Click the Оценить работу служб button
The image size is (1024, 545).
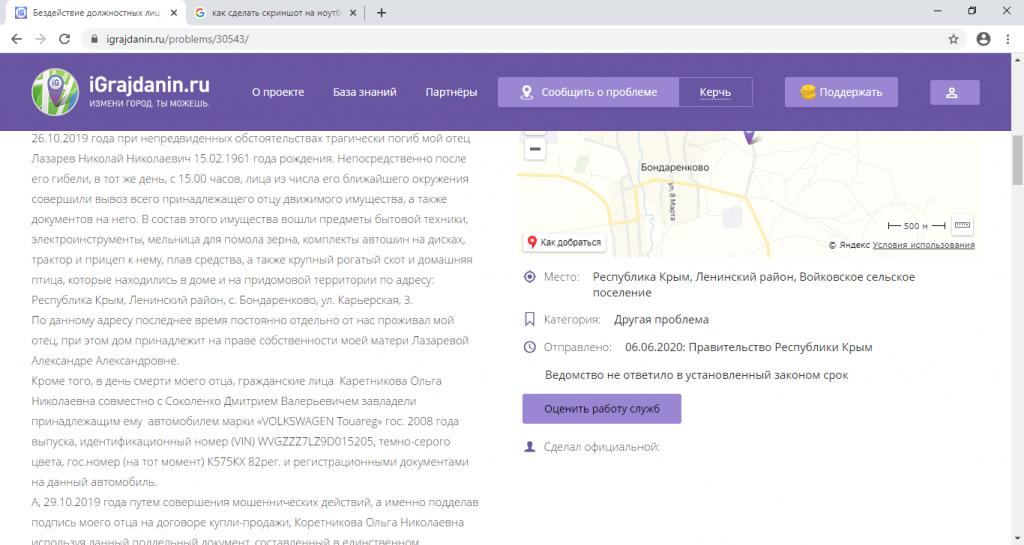click(601, 409)
